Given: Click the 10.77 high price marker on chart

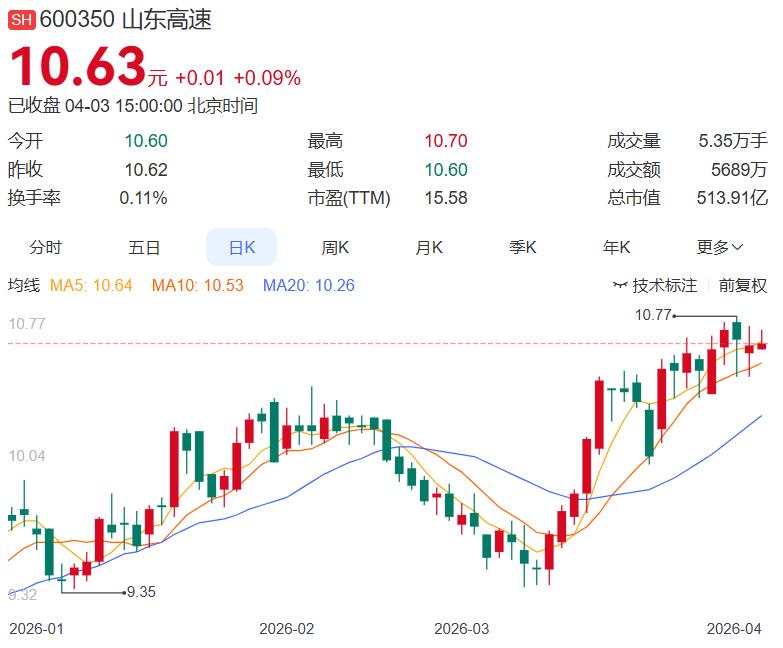Looking at the screenshot, I should point(653,315).
